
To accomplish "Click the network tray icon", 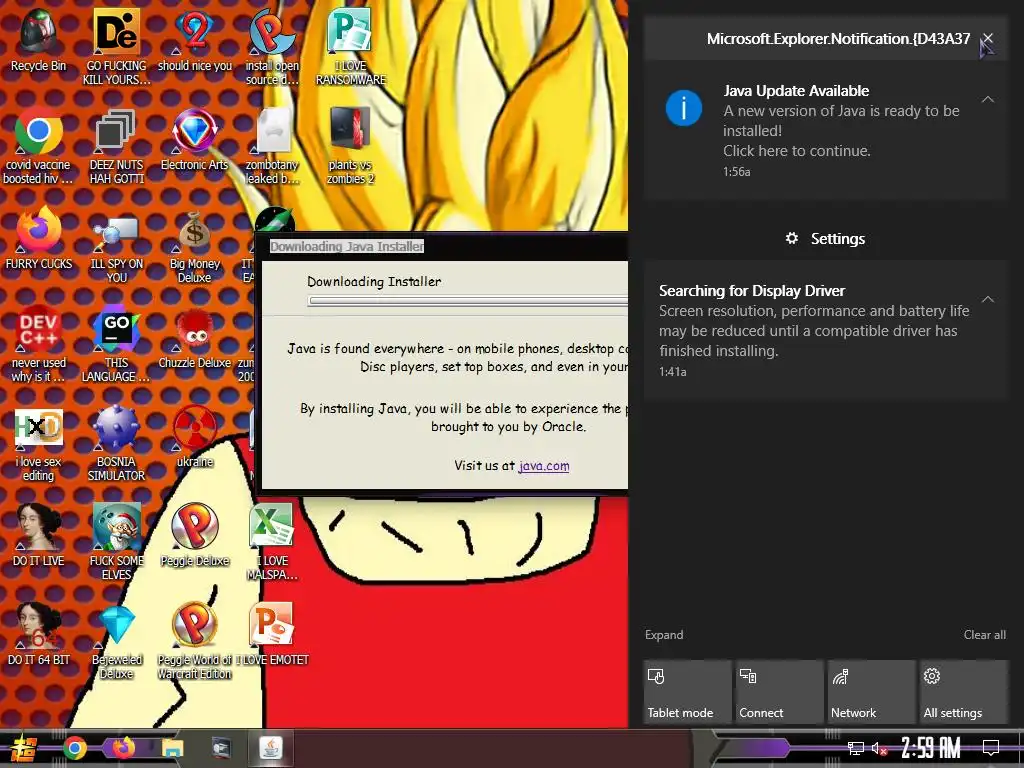I will [856, 748].
